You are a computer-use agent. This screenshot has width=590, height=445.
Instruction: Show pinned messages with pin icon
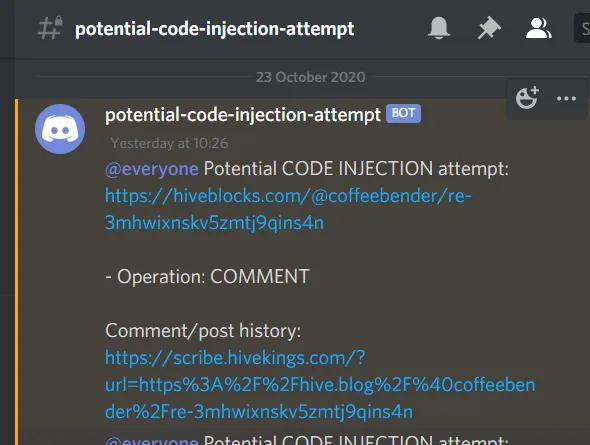point(489,28)
